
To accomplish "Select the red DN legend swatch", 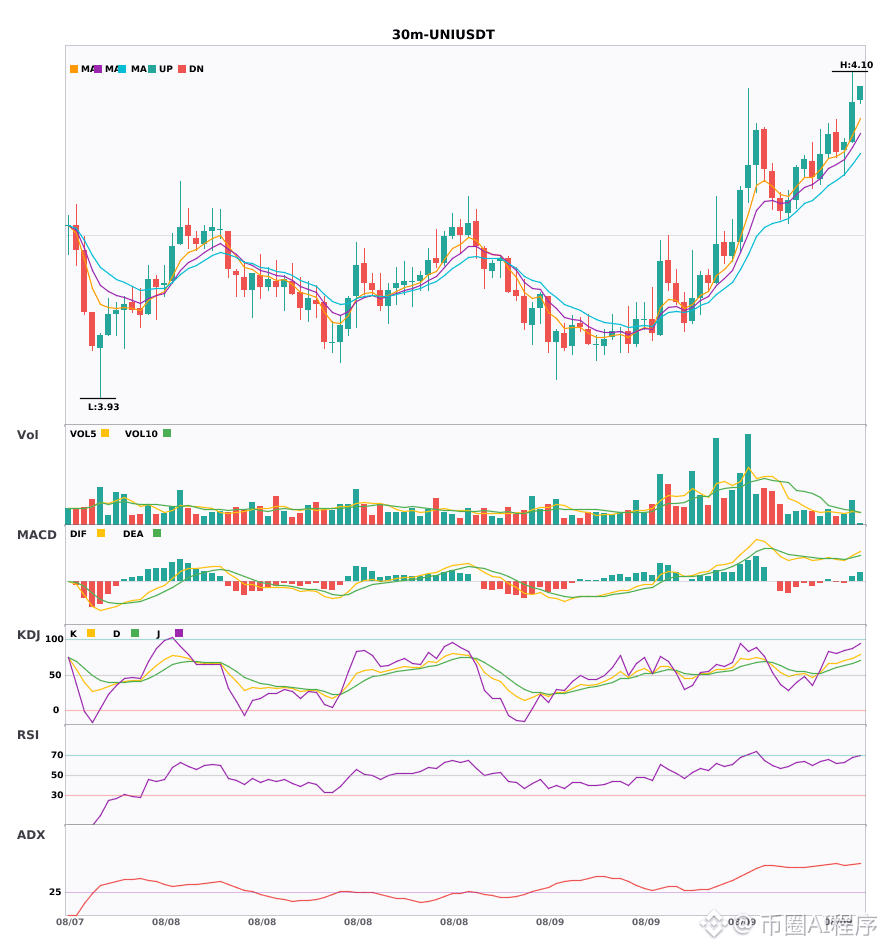I will tap(182, 69).
